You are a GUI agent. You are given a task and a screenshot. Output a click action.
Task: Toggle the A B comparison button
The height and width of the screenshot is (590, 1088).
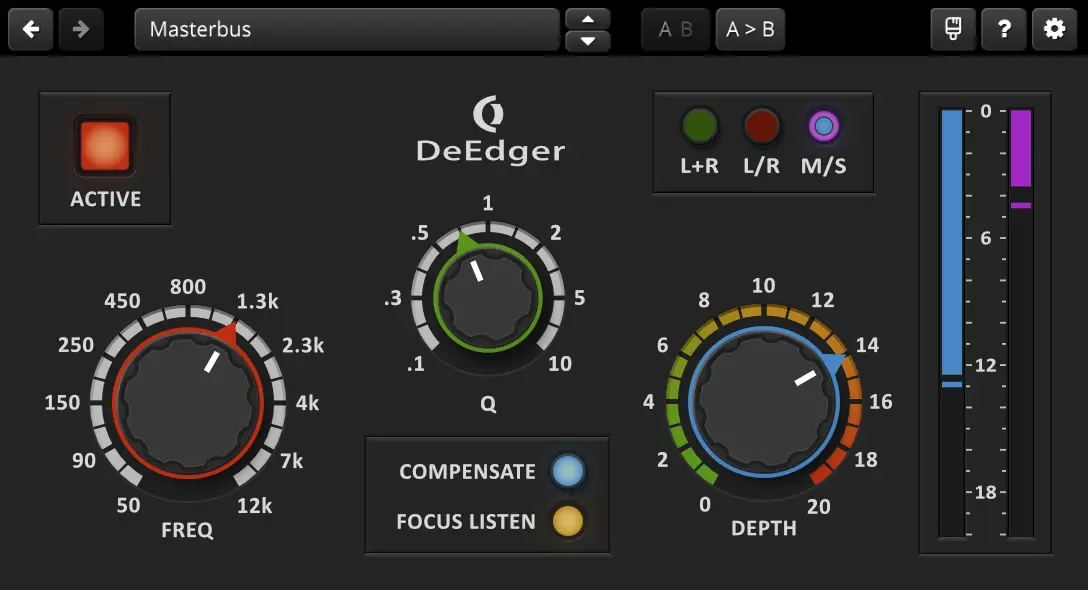click(x=676, y=29)
